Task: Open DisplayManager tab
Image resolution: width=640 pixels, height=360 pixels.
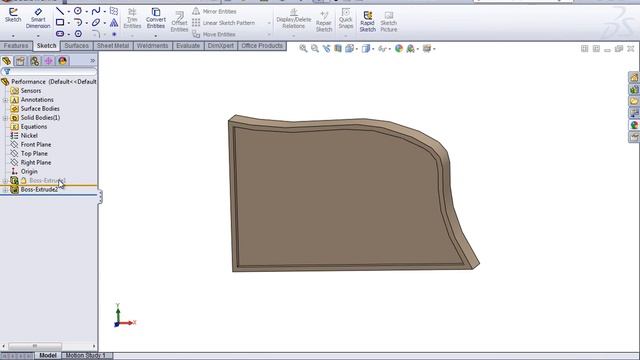Action: [62, 61]
